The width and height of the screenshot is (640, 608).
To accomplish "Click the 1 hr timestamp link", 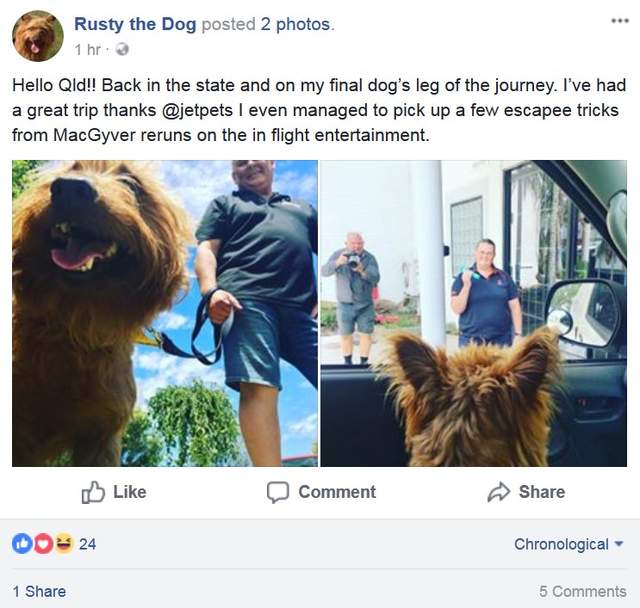I will click(x=86, y=48).
